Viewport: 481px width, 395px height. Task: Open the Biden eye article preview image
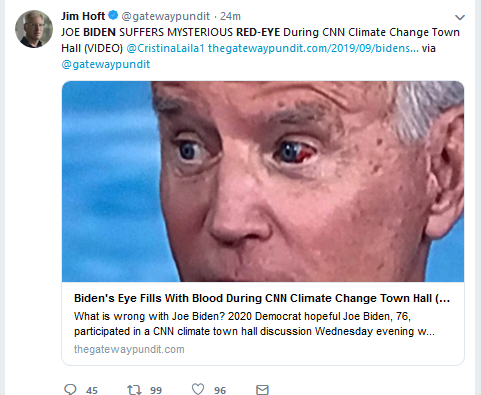[x=263, y=181]
